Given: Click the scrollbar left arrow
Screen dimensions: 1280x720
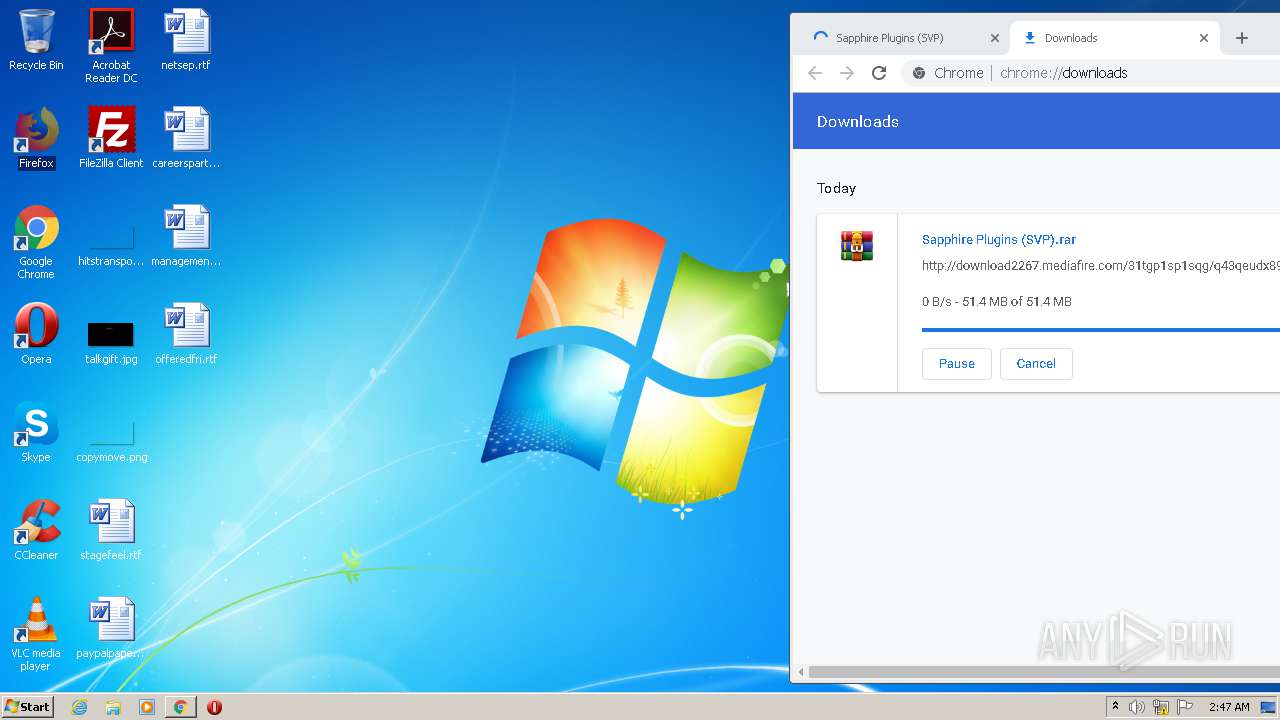Looking at the screenshot, I should click(800, 672).
